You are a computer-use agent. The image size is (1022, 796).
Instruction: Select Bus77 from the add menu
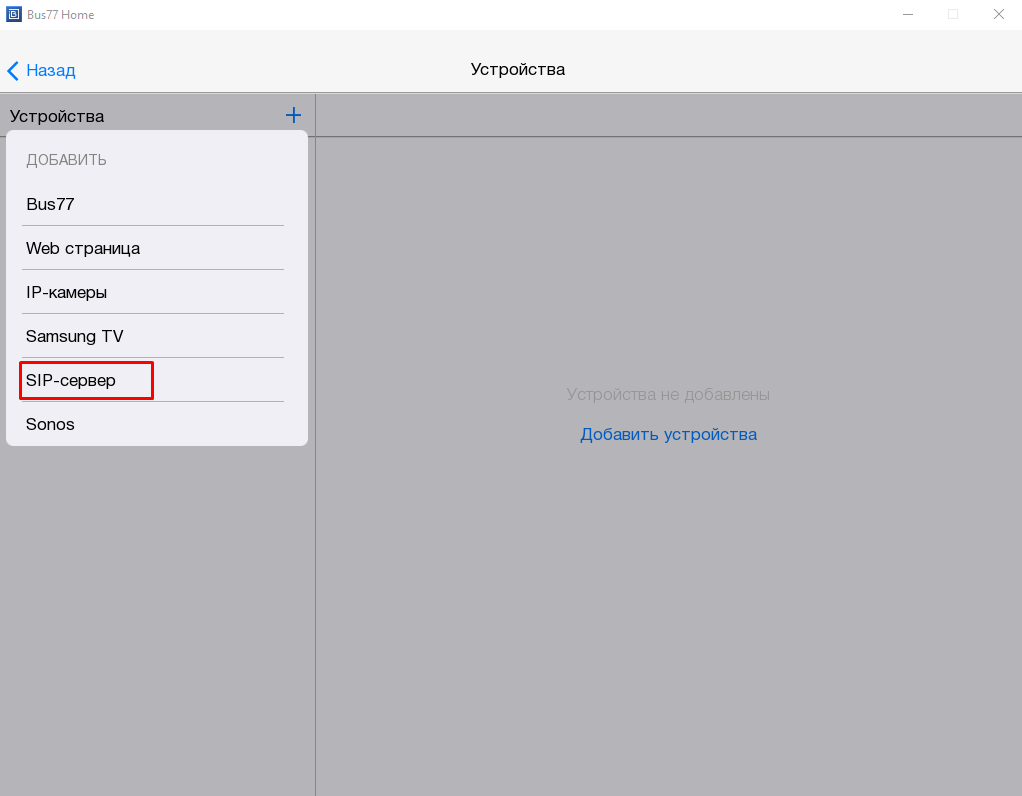tap(50, 204)
